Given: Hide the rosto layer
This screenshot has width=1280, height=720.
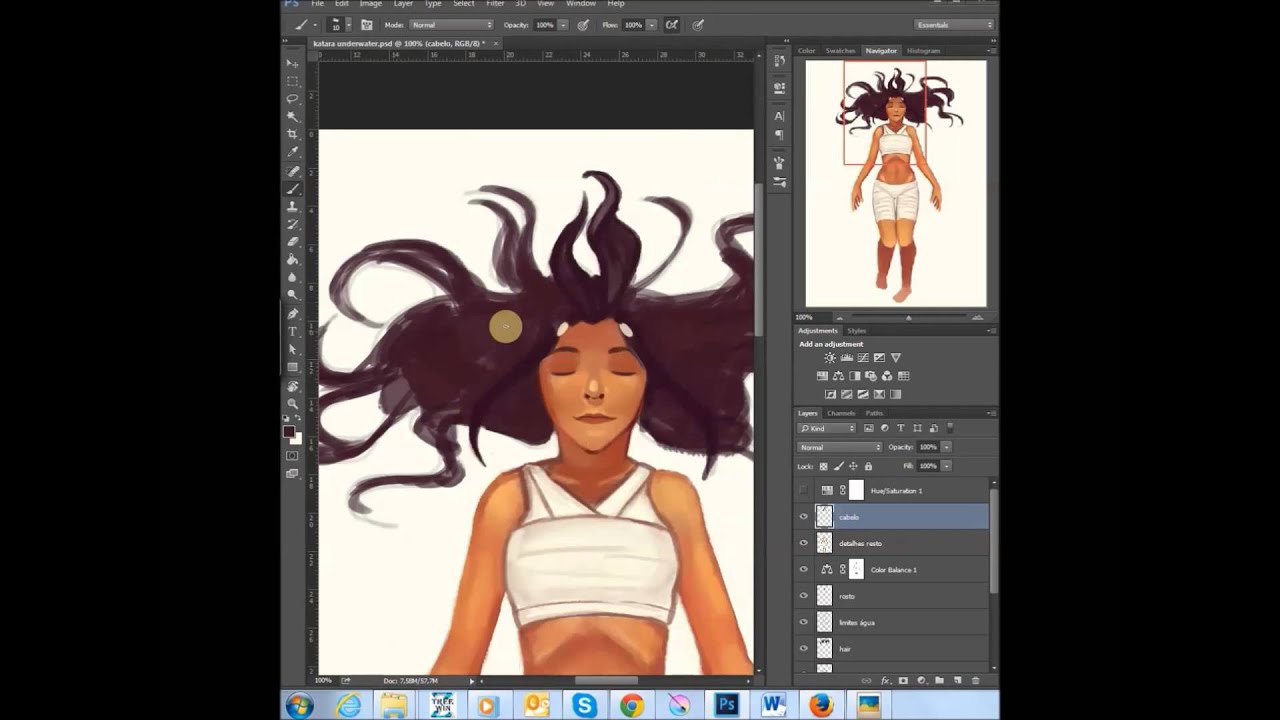Looking at the screenshot, I should pyautogui.click(x=803, y=596).
